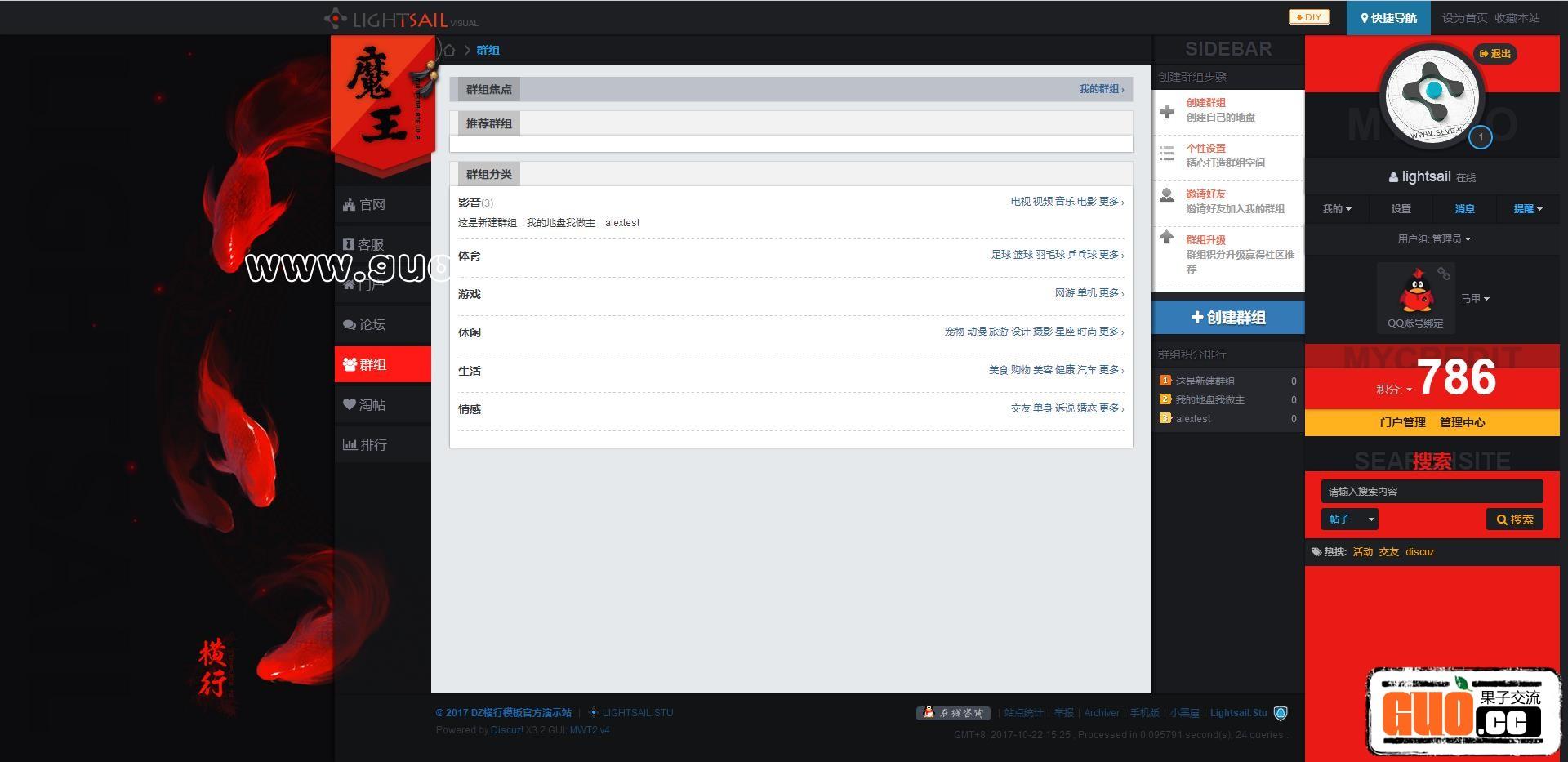Screen dimensions: 1568x762
Task: Expand the 我的 dropdown menu
Action: tap(1336, 209)
